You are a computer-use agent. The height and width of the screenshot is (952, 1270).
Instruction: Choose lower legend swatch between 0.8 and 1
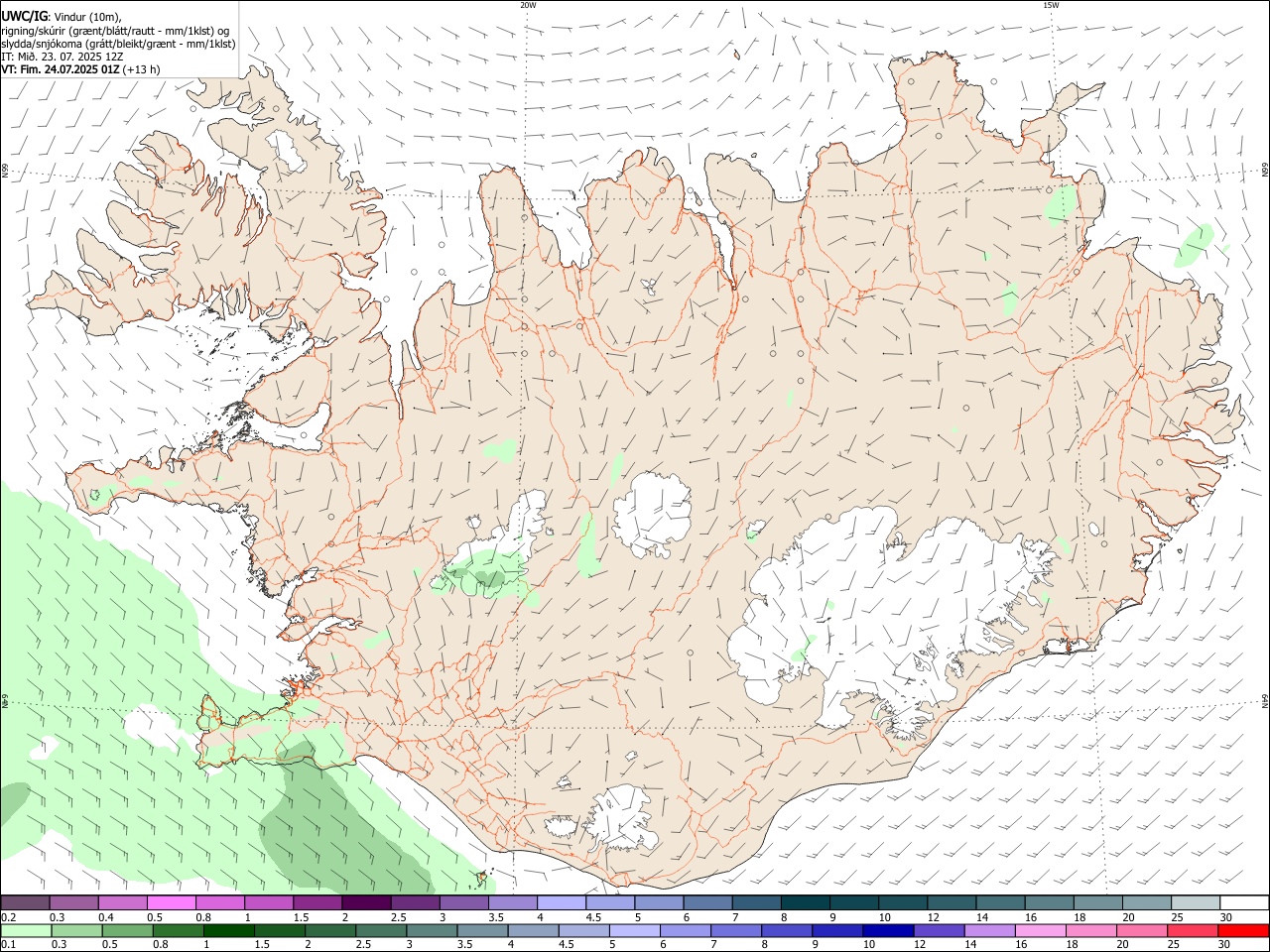point(178,930)
